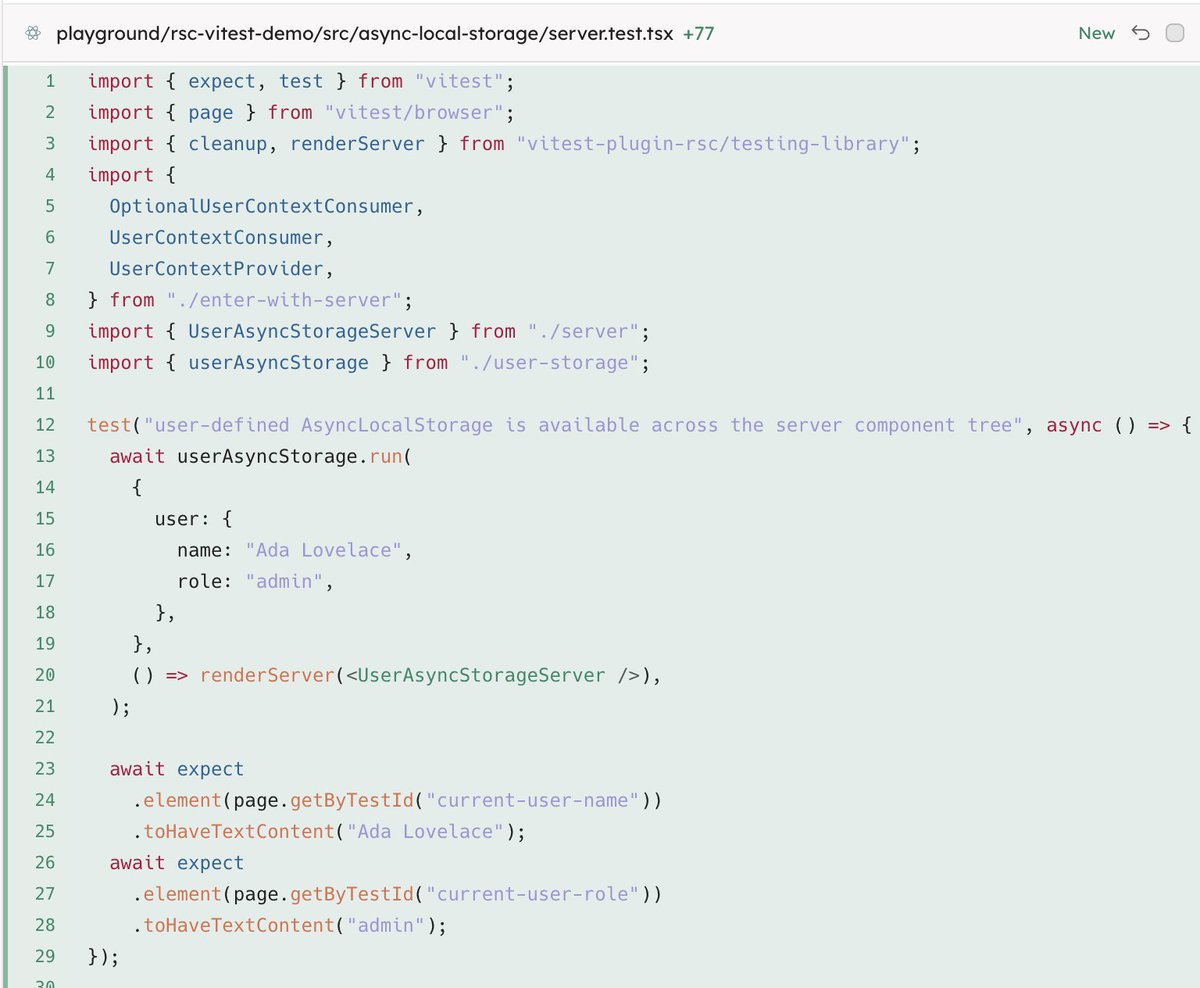Click the "./server" import string

(x=582, y=331)
